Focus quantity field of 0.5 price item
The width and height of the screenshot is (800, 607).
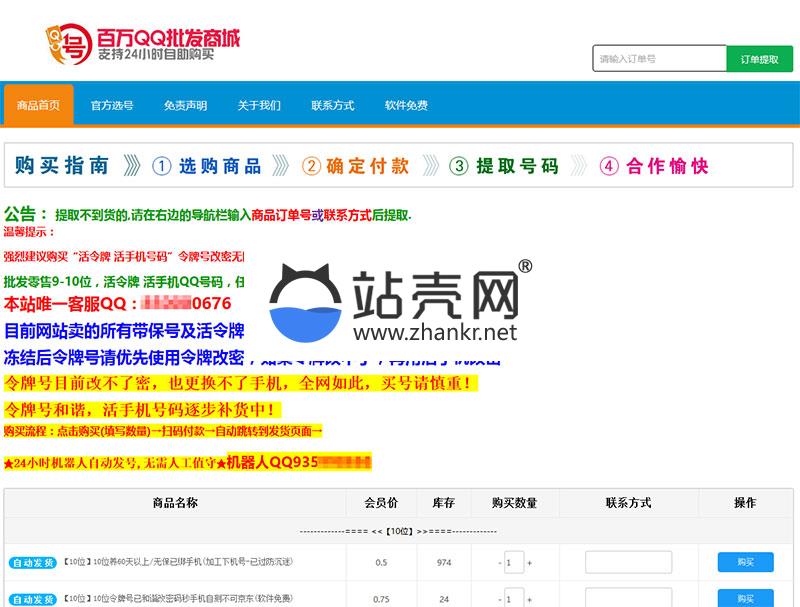coord(514,563)
